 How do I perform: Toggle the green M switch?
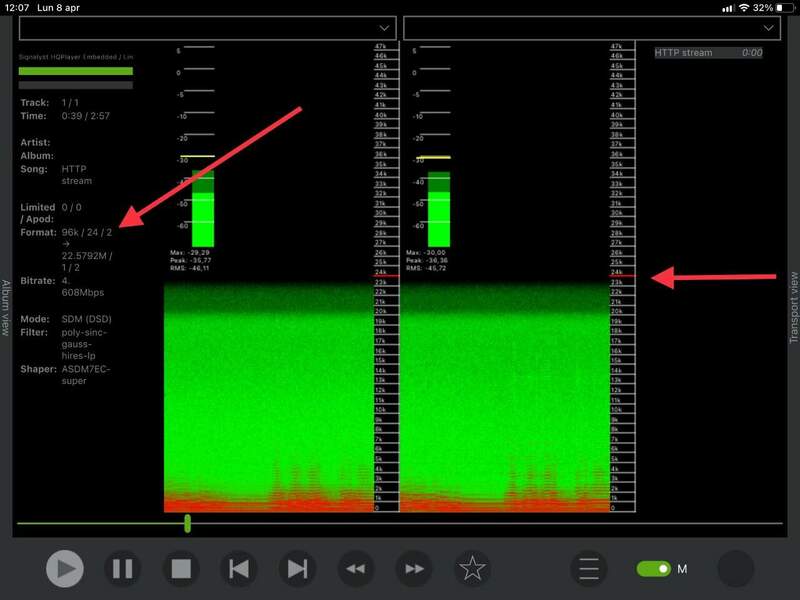coord(654,569)
